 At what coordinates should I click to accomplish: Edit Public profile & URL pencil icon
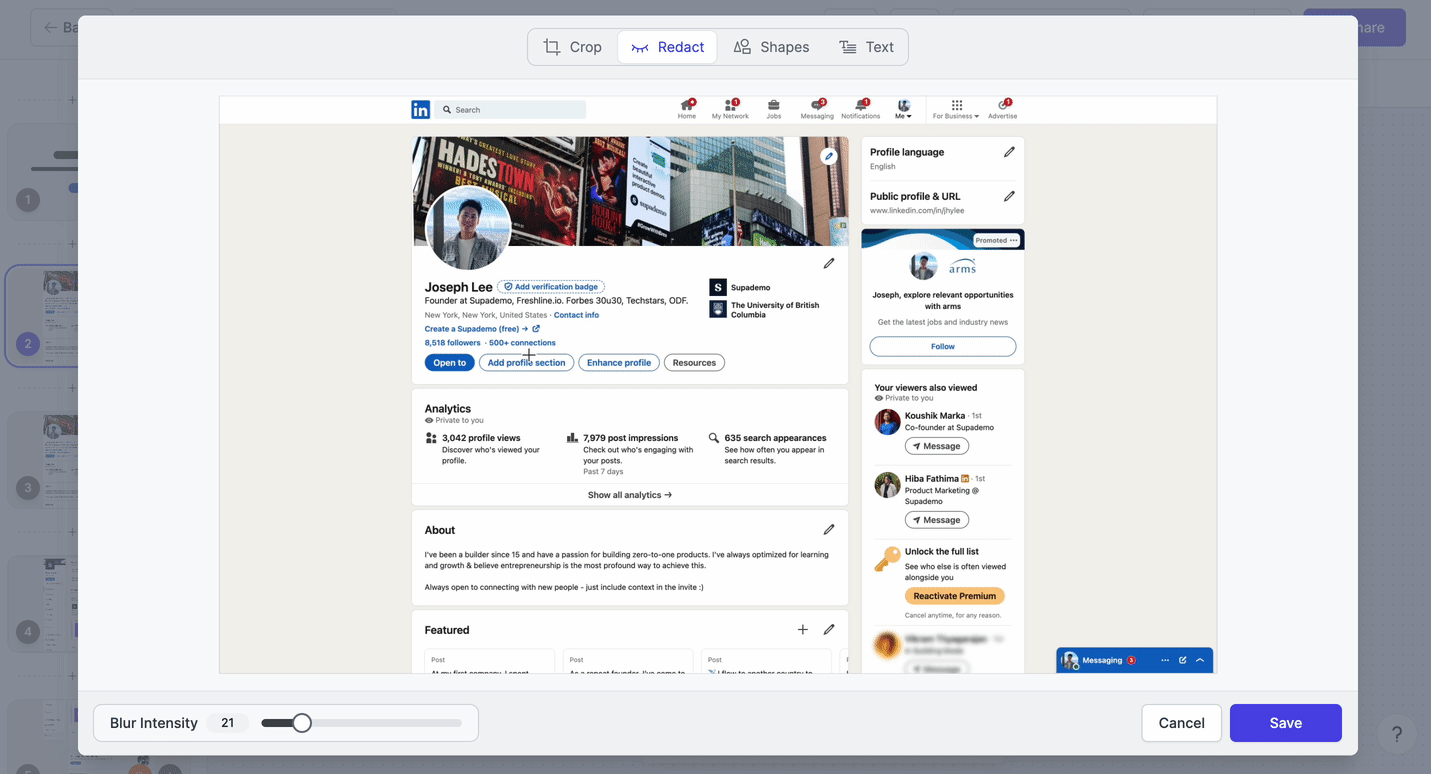pos(1009,196)
